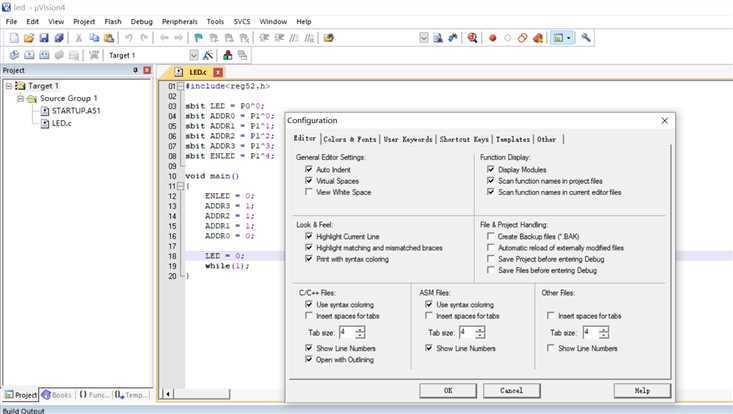733x414 pixels.
Task: Open Target Options with the wand icon
Action: pos(208,55)
